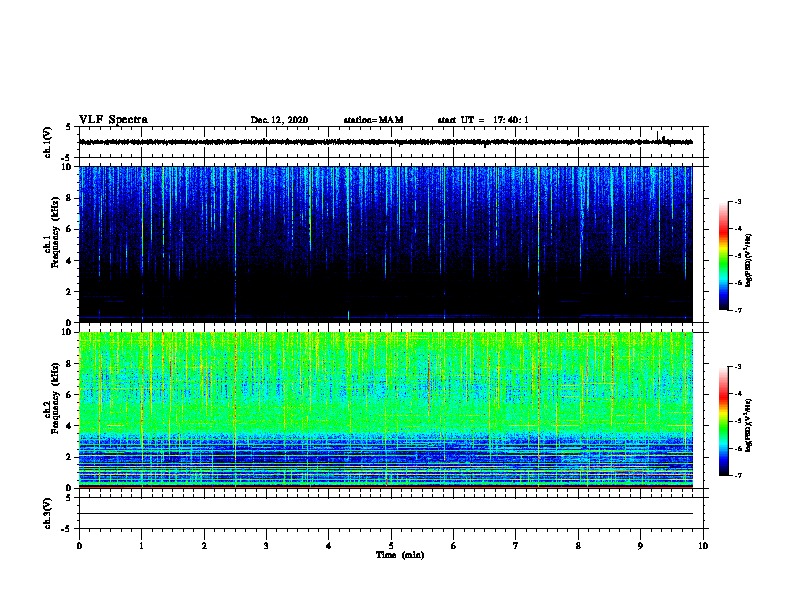Click time axis tick label "2"

coord(204,545)
